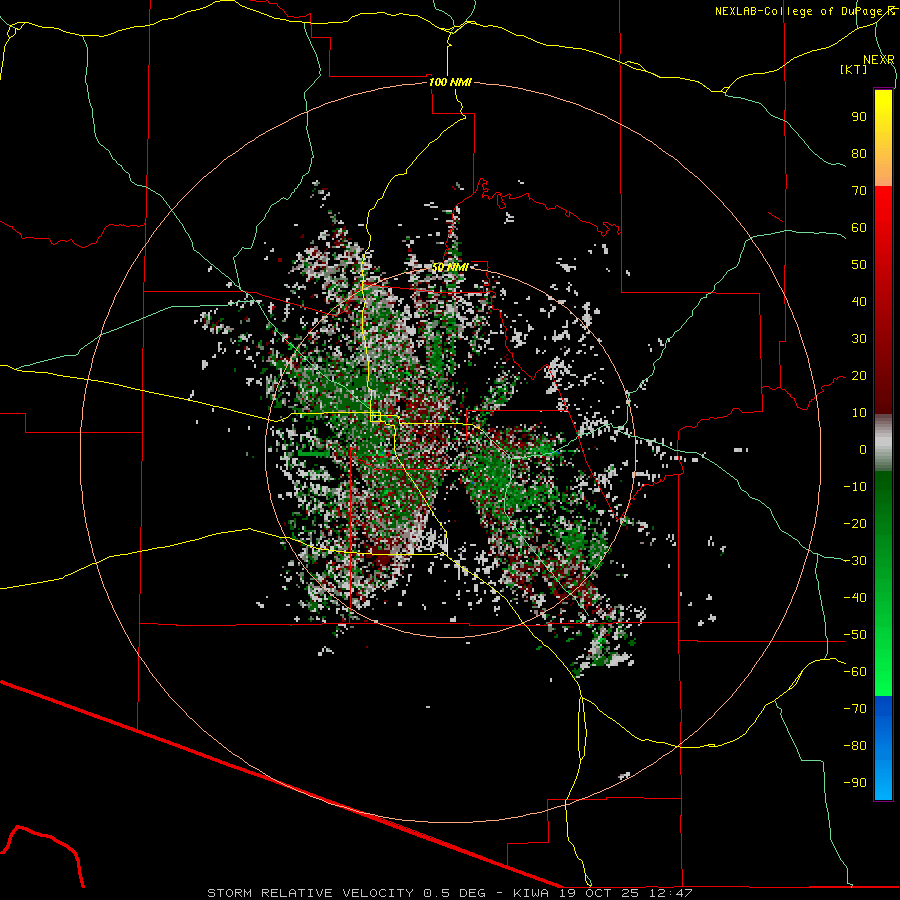This screenshot has width=900, height=900.
Task: Select the -30 value on velocity scale
Action: (855, 561)
